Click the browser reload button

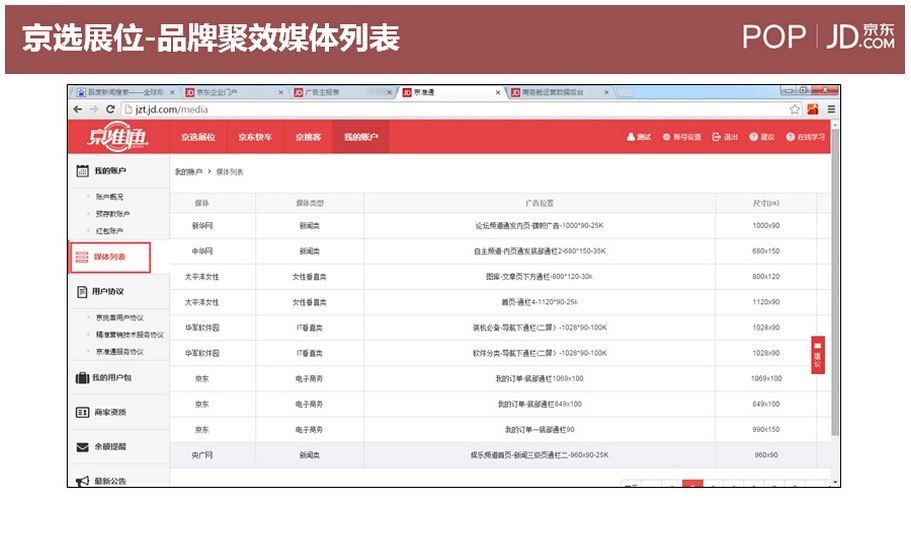(x=111, y=109)
